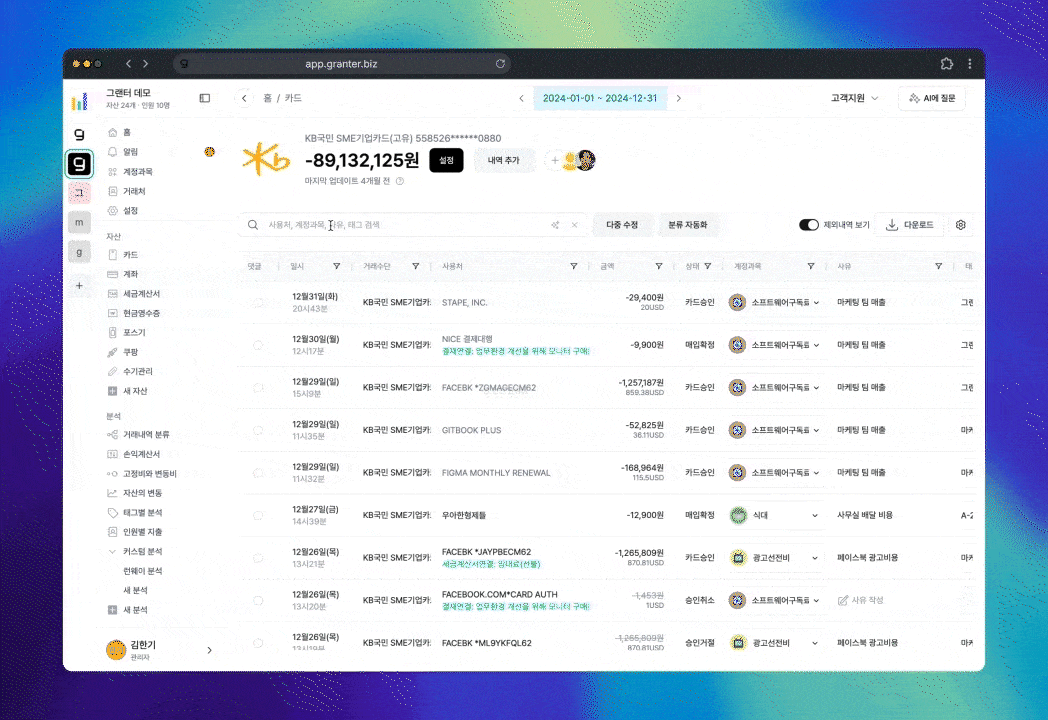
Task: Add a workspace with the plus icon
Action: [x=80, y=285]
